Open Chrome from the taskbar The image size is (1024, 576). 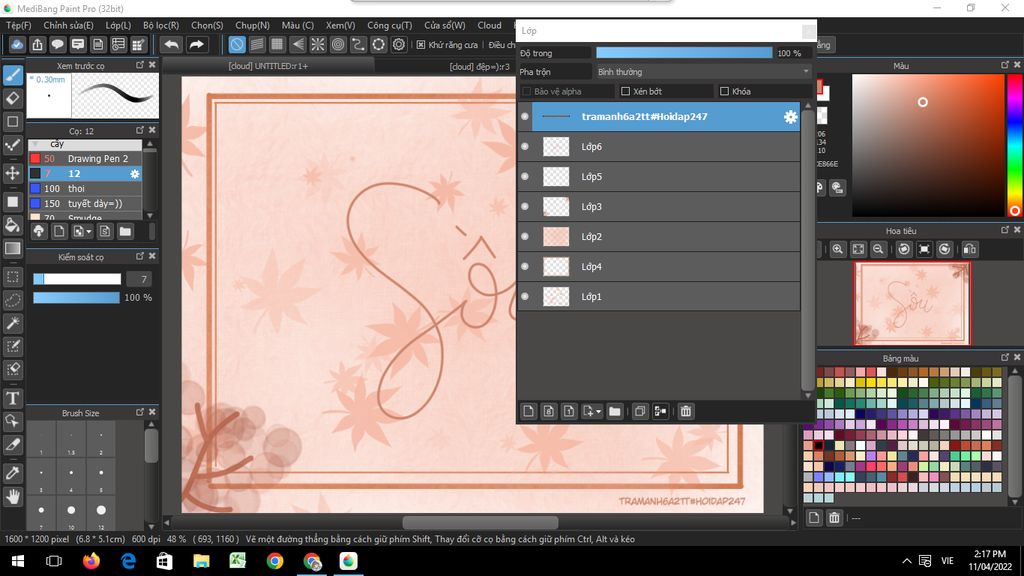pos(275,561)
